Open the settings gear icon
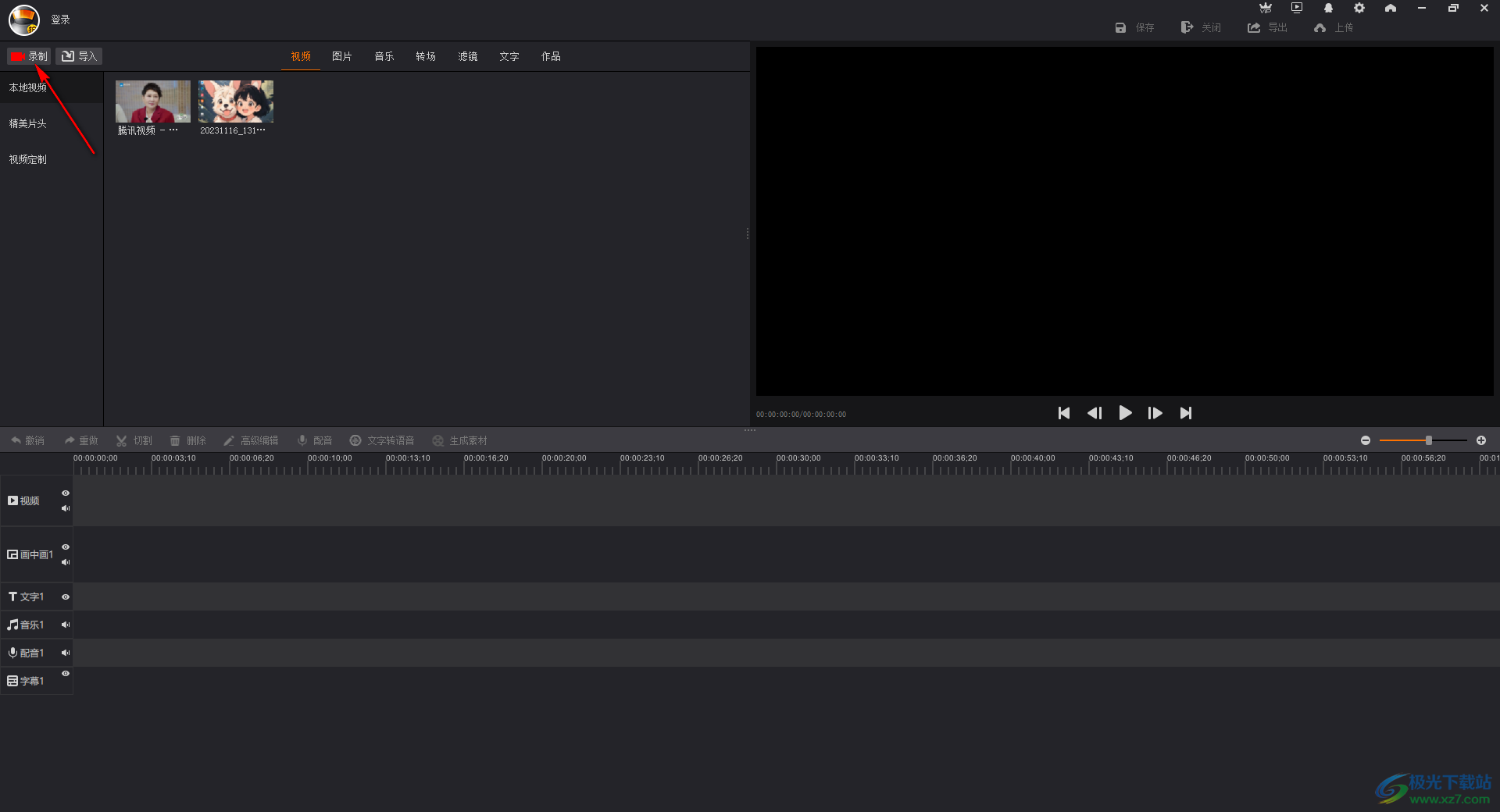Screen dimensions: 1500x812 (x=1359, y=8)
